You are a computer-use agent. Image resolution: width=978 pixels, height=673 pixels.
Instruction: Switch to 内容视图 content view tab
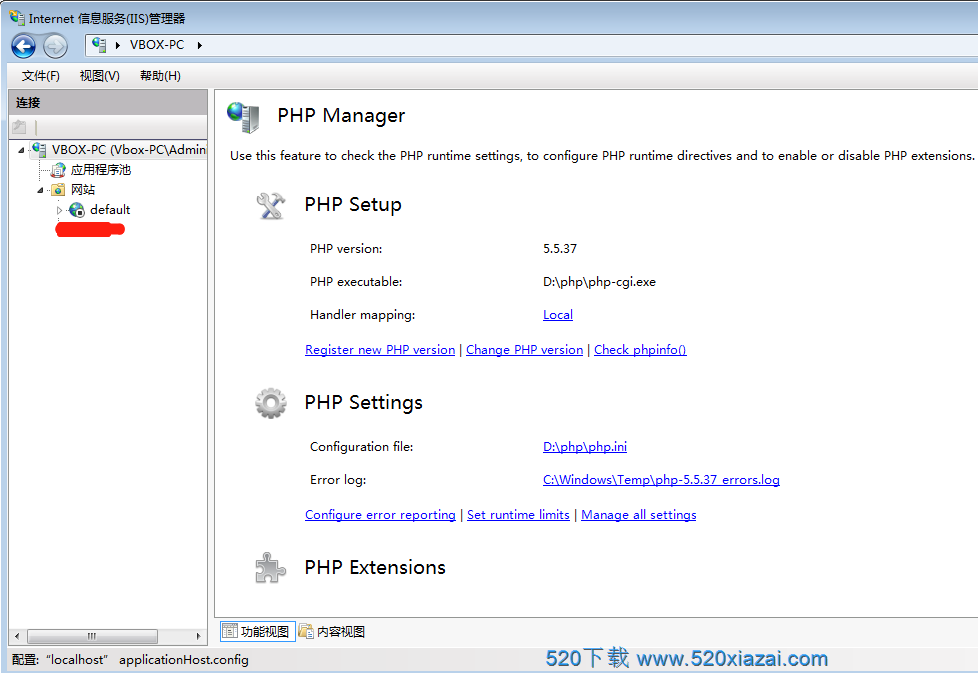(332, 631)
